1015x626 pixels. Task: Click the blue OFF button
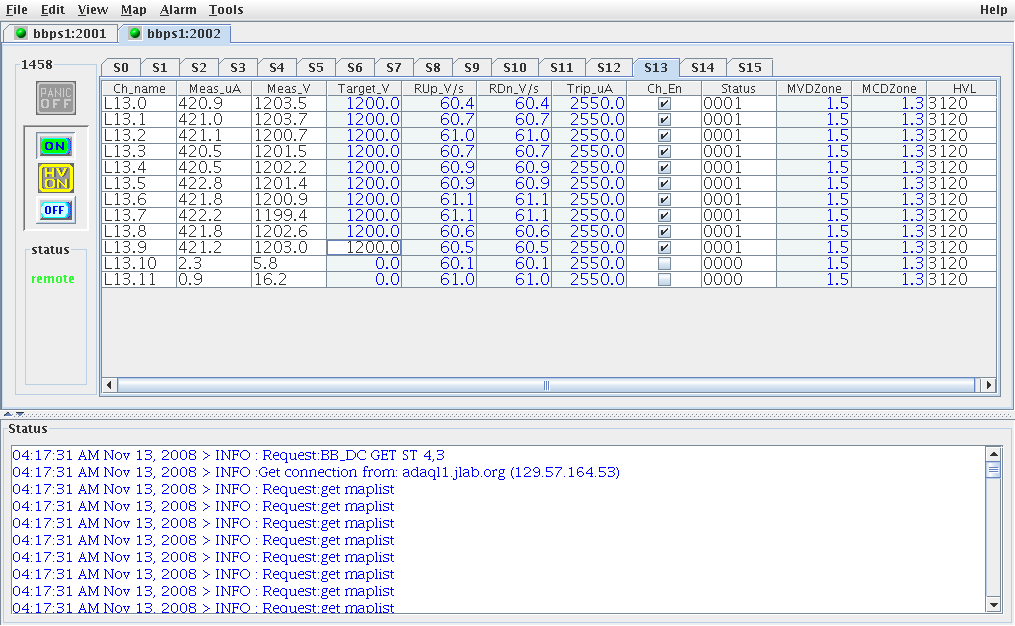coord(55,210)
